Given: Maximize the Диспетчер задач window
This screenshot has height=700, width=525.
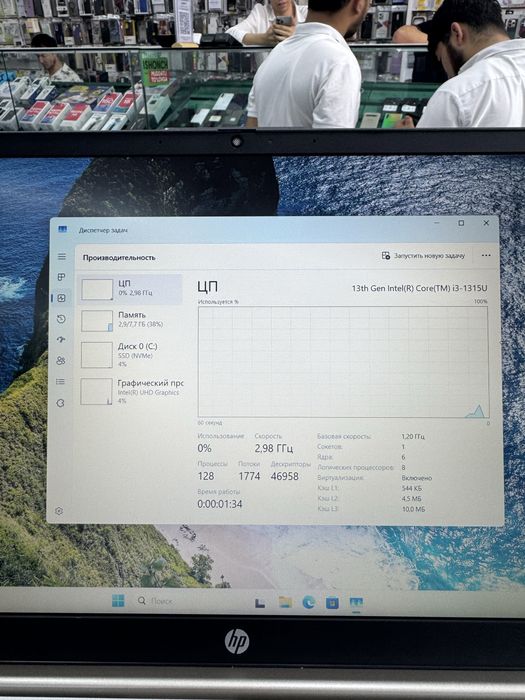Looking at the screenshot, I should click(461, 223).
